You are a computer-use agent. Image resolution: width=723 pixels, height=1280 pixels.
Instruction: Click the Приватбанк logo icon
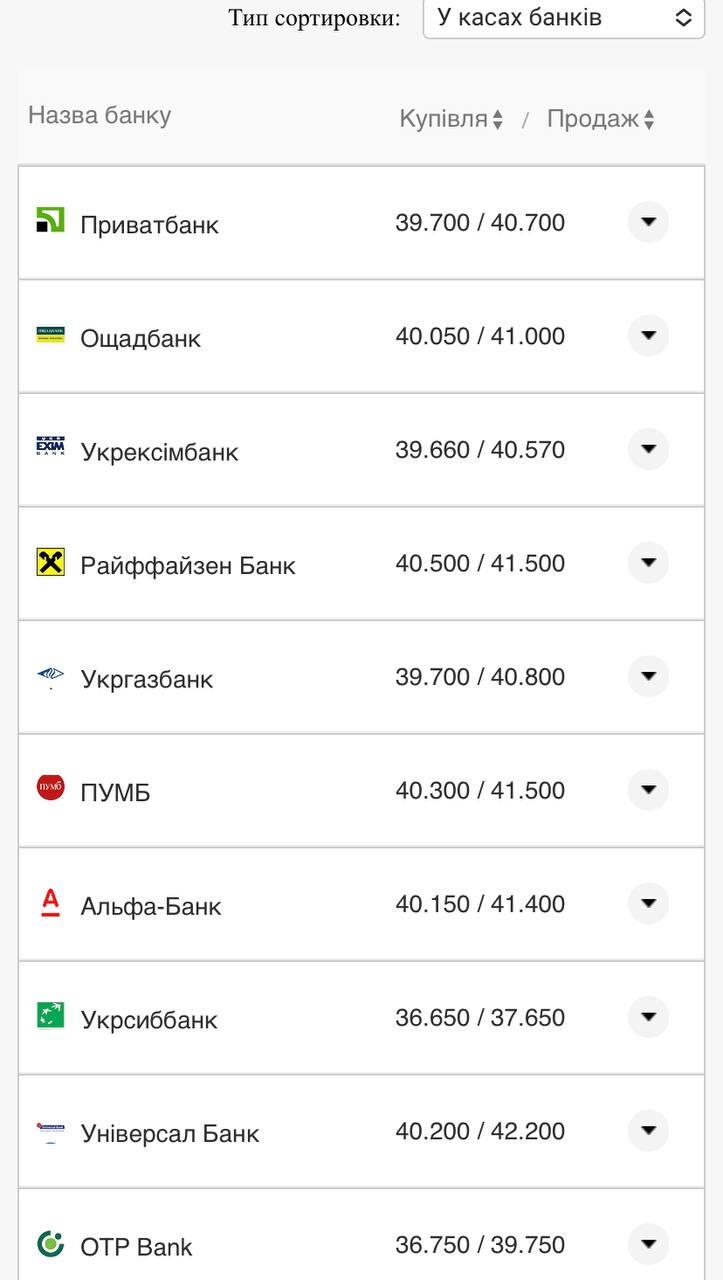click(50, 221)
